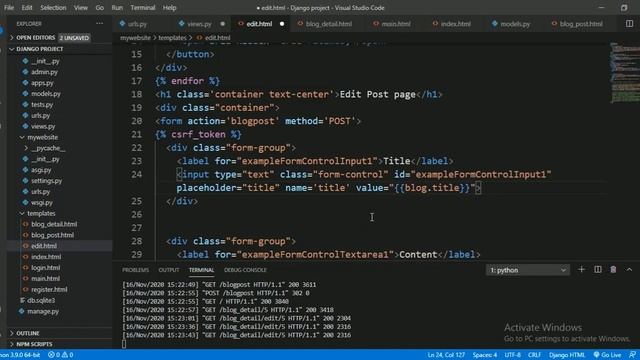Open the terminal selector dropdown '1: python'

click(x=528, y=270)
